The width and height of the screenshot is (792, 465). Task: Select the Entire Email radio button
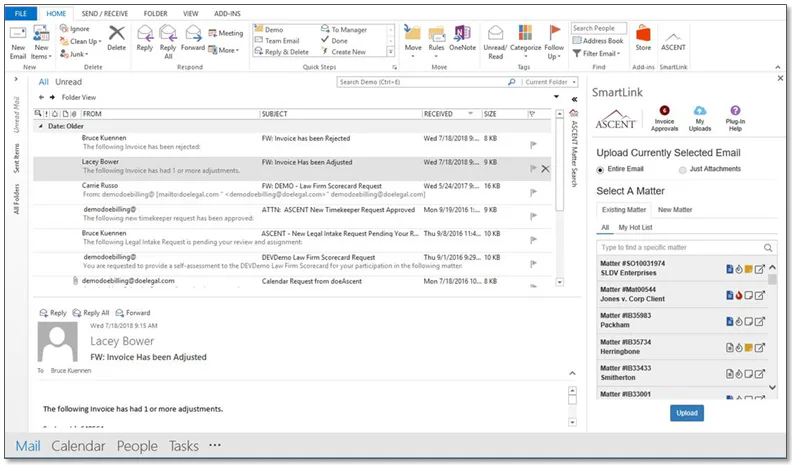click(x=600, y=170)
